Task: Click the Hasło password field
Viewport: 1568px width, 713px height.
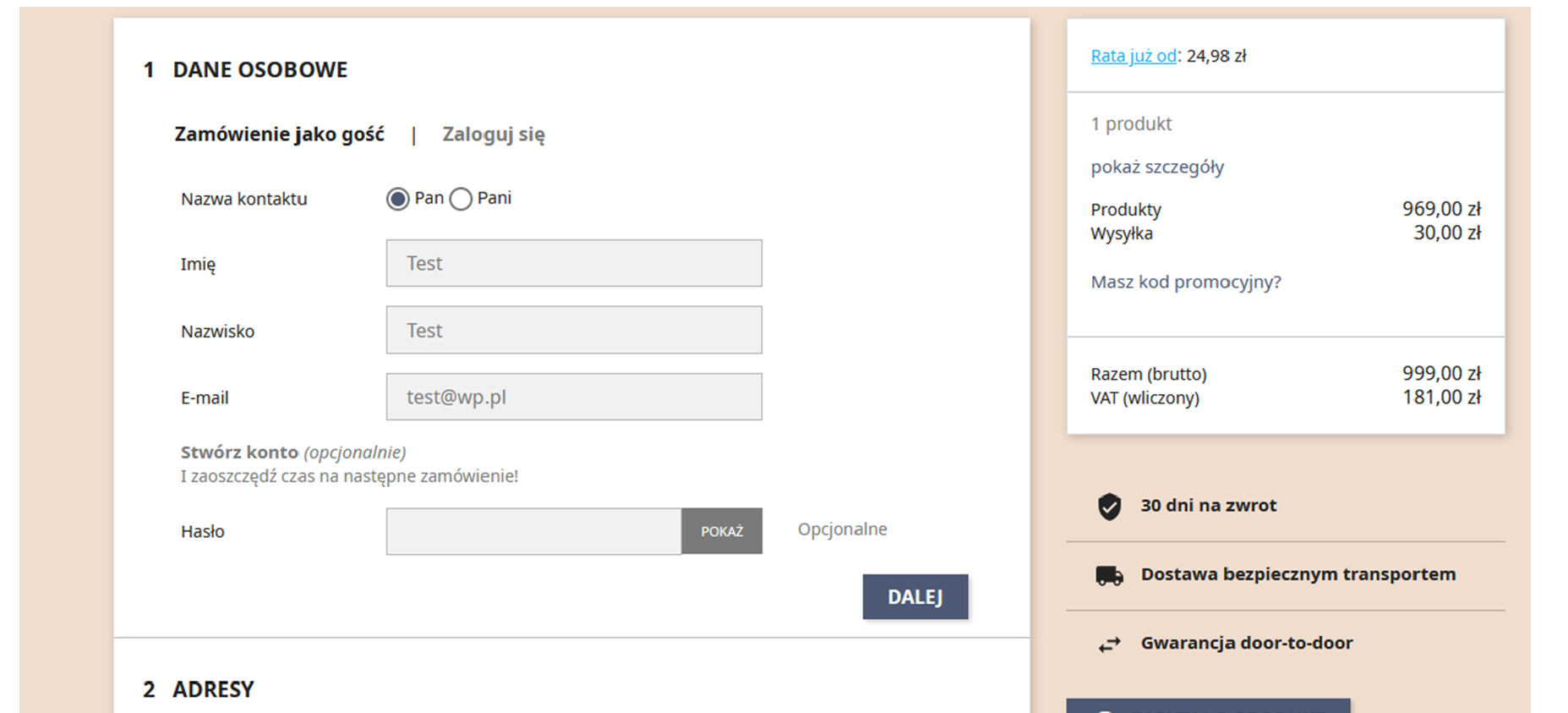Action: pos(533,531)
